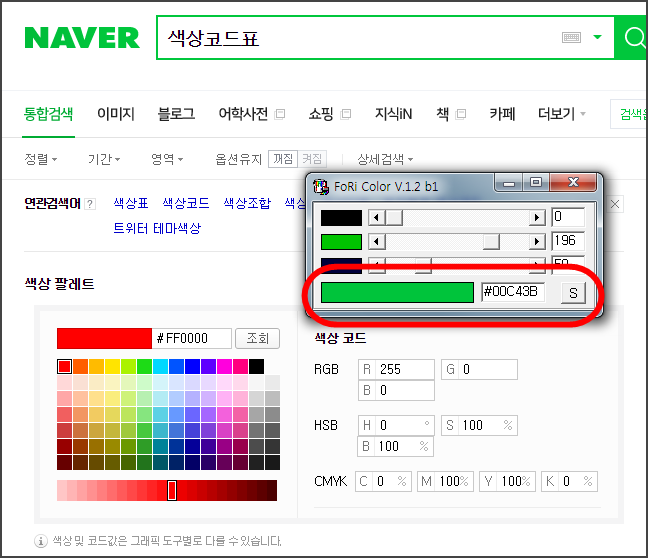The width and height of the screenshot is (648, 558).
Task: Set 옵션유지 to 꺼짐
Action: (283, 159)
